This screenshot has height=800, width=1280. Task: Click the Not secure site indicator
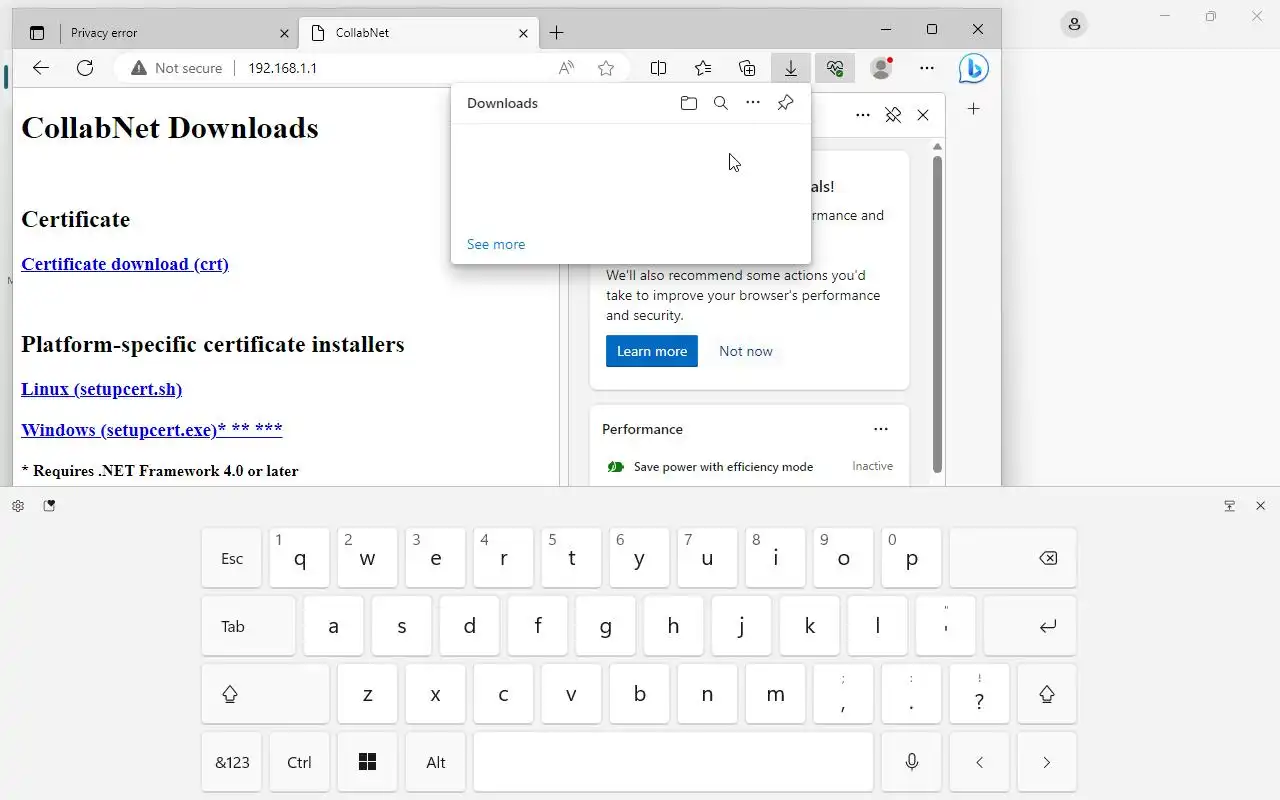coord(176,68)
